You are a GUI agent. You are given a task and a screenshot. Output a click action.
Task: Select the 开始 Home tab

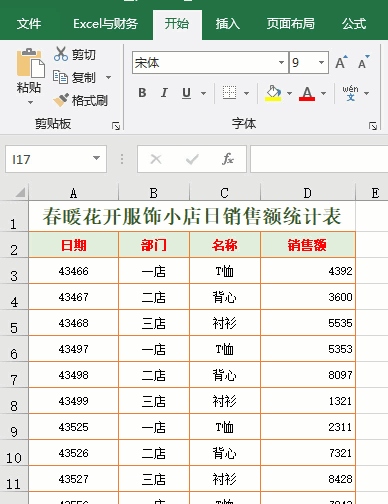coord(177,24)
